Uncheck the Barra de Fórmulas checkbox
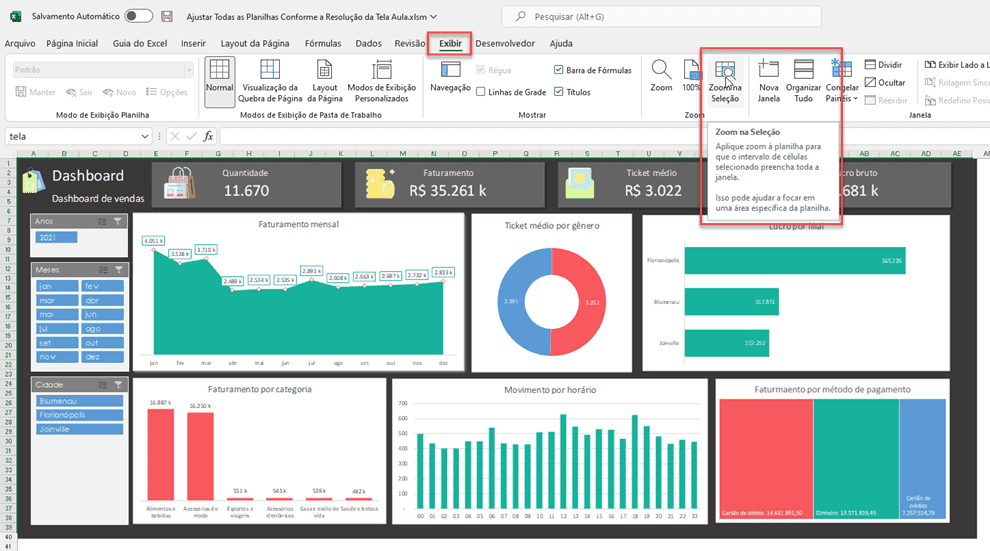Screen dimensions: 990x551 559,70
